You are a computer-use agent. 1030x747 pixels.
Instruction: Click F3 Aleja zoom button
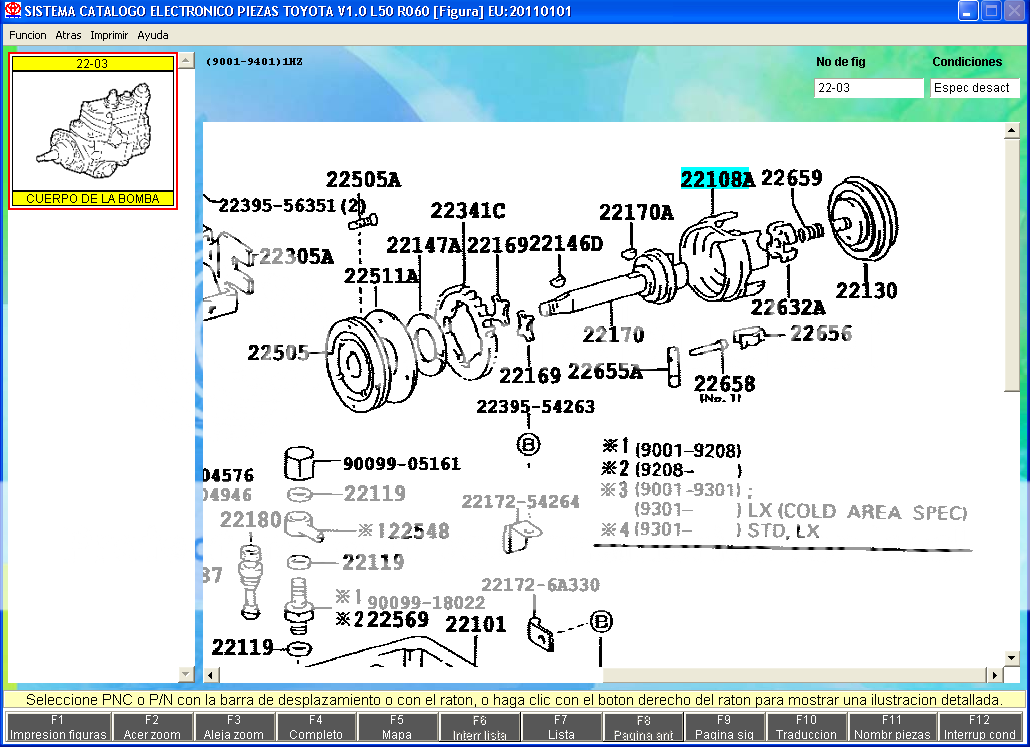click(x=234, y=727)
